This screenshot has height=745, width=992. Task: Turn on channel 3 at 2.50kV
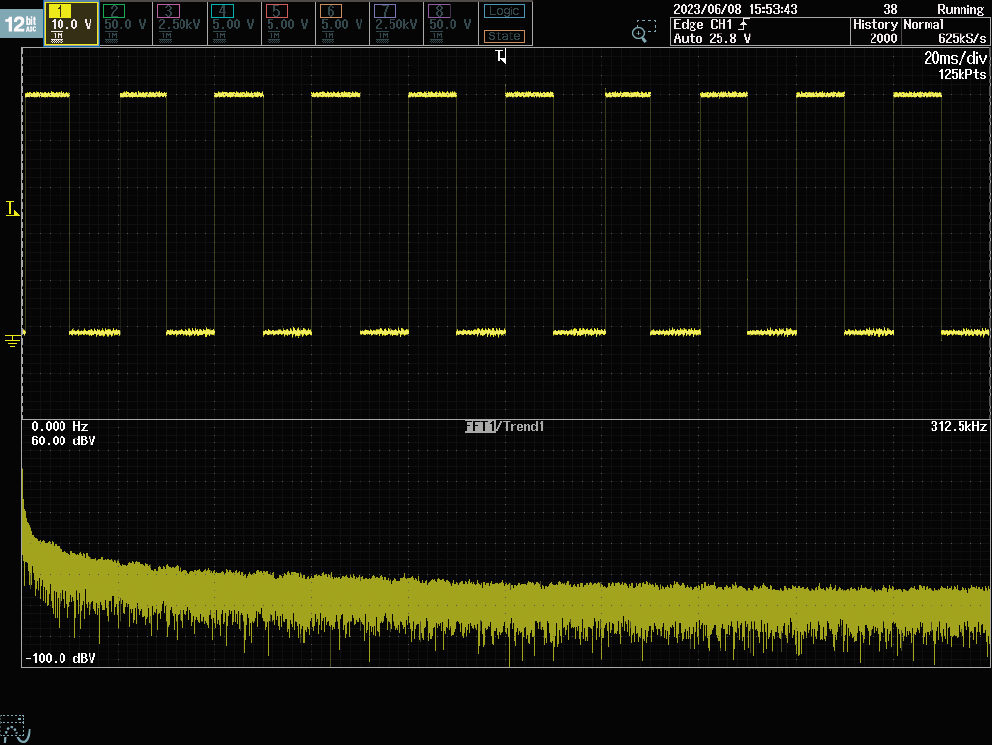180,23
